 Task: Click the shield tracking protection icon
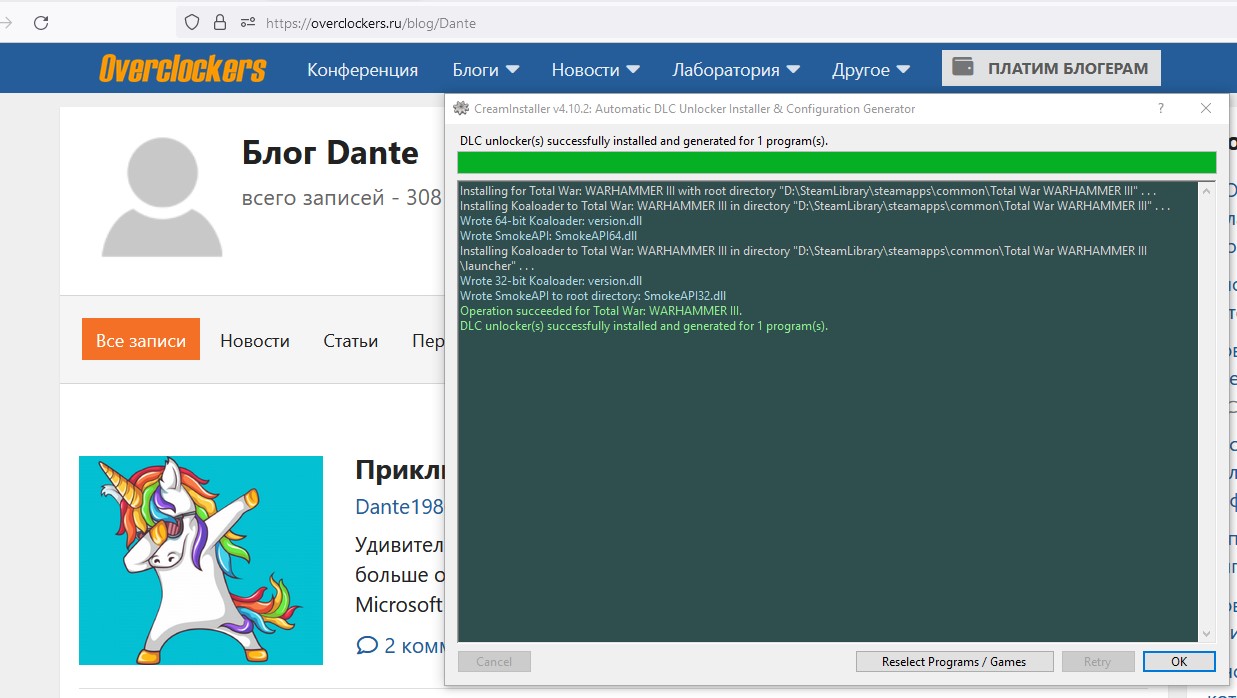[192, 22]
